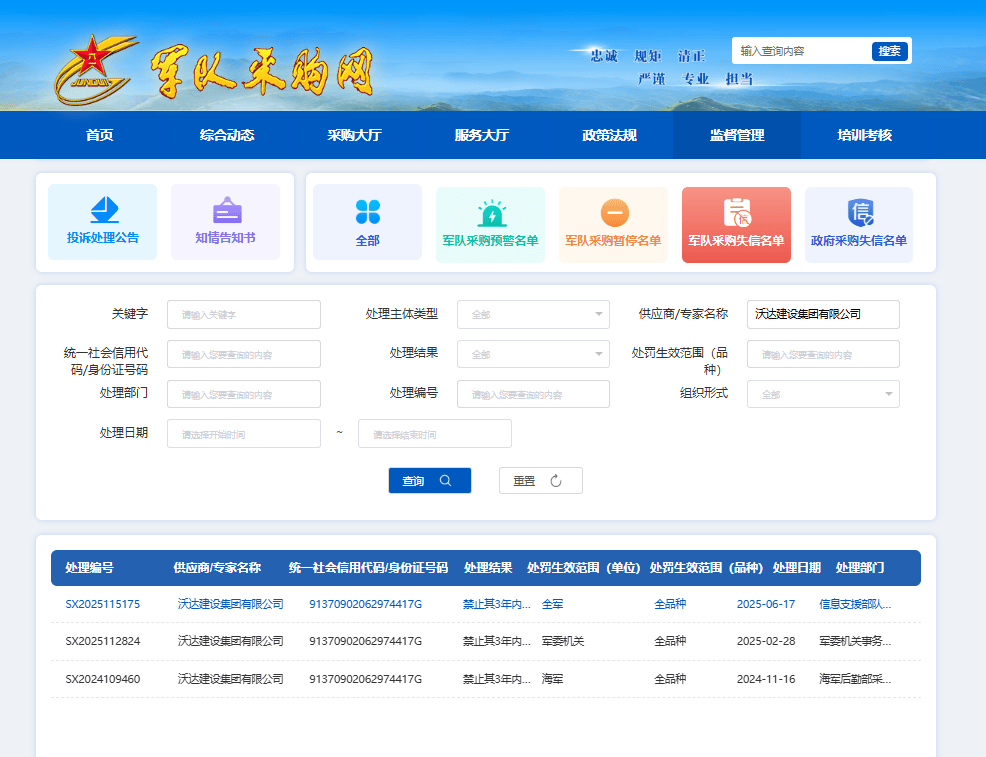Select the 军队采购失信名单 red tile
Screen dimensions: 986x757
[x=736, y=224]
